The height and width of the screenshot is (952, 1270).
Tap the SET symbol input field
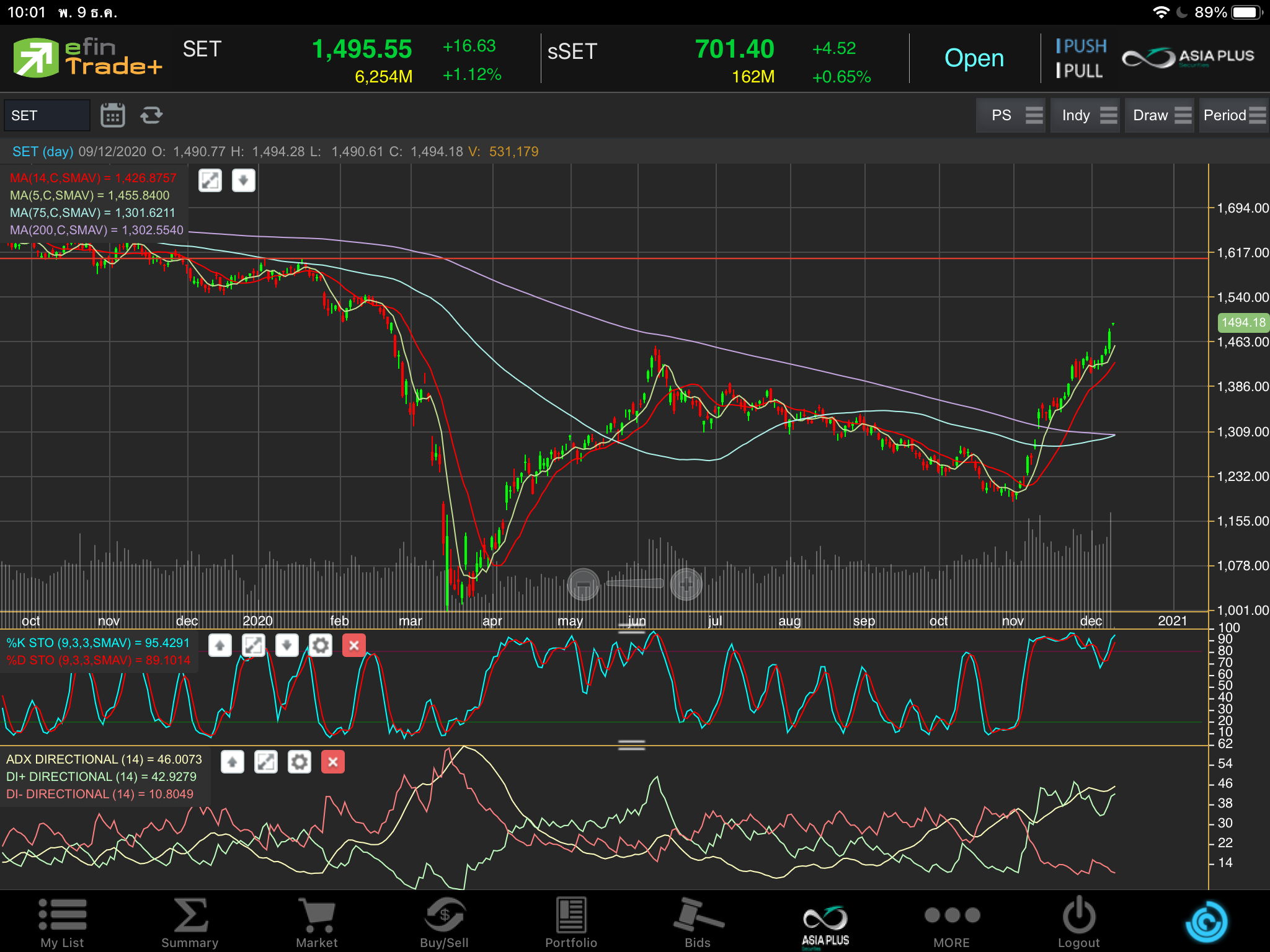[x=47, y=115]
